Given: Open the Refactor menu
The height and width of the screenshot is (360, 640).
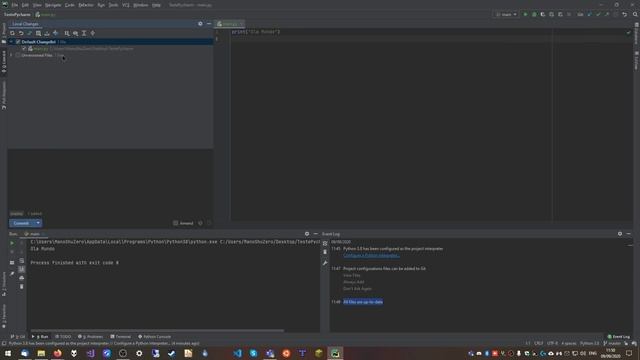Looking at the screenshot, I should 86,5.
